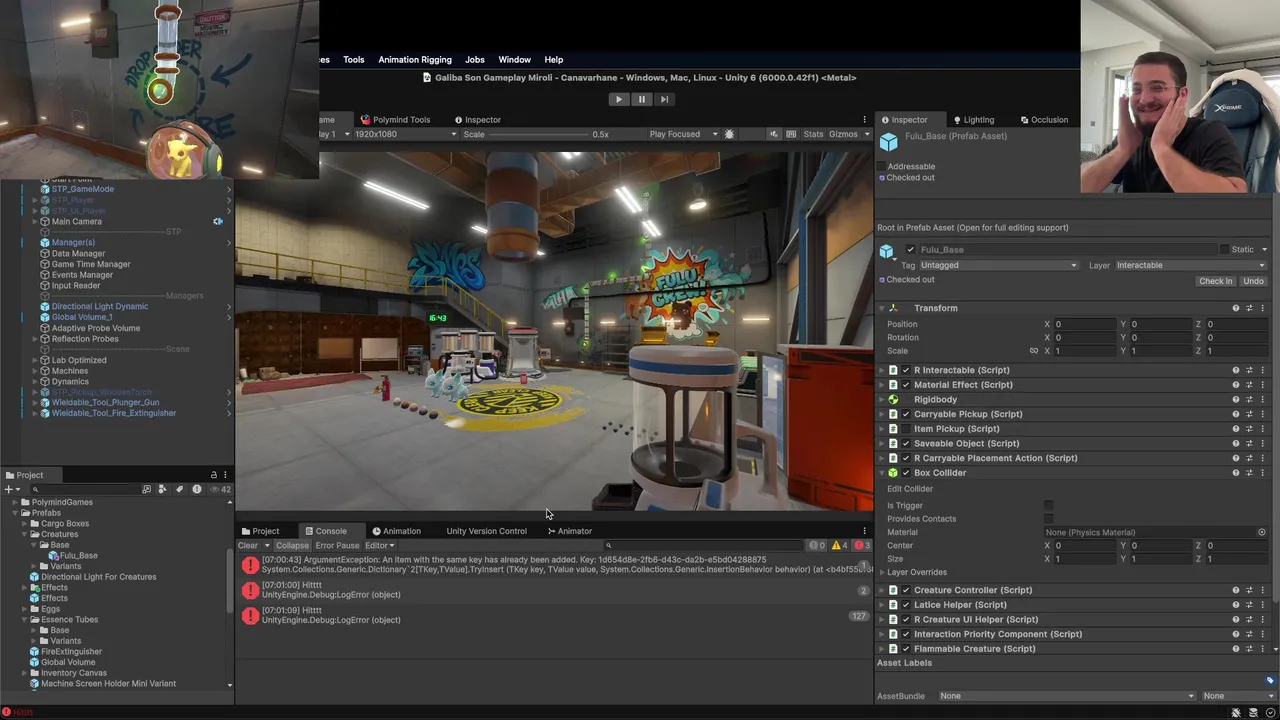Open the Console Editor dropdown

point(379,546)
